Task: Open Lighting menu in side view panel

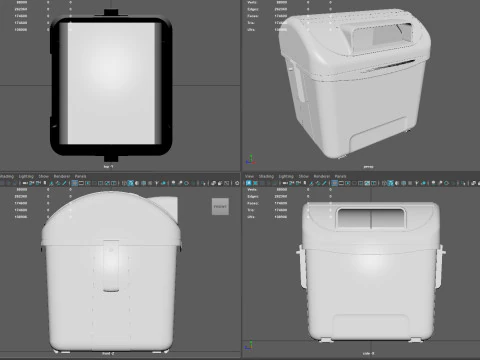Action: tap(286, 176)
